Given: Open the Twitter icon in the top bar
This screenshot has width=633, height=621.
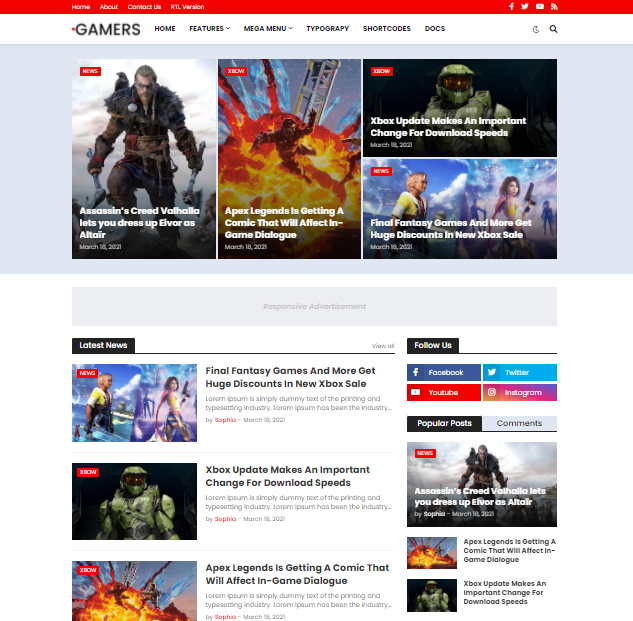Looking at the screenshot, I should [525, 6].
